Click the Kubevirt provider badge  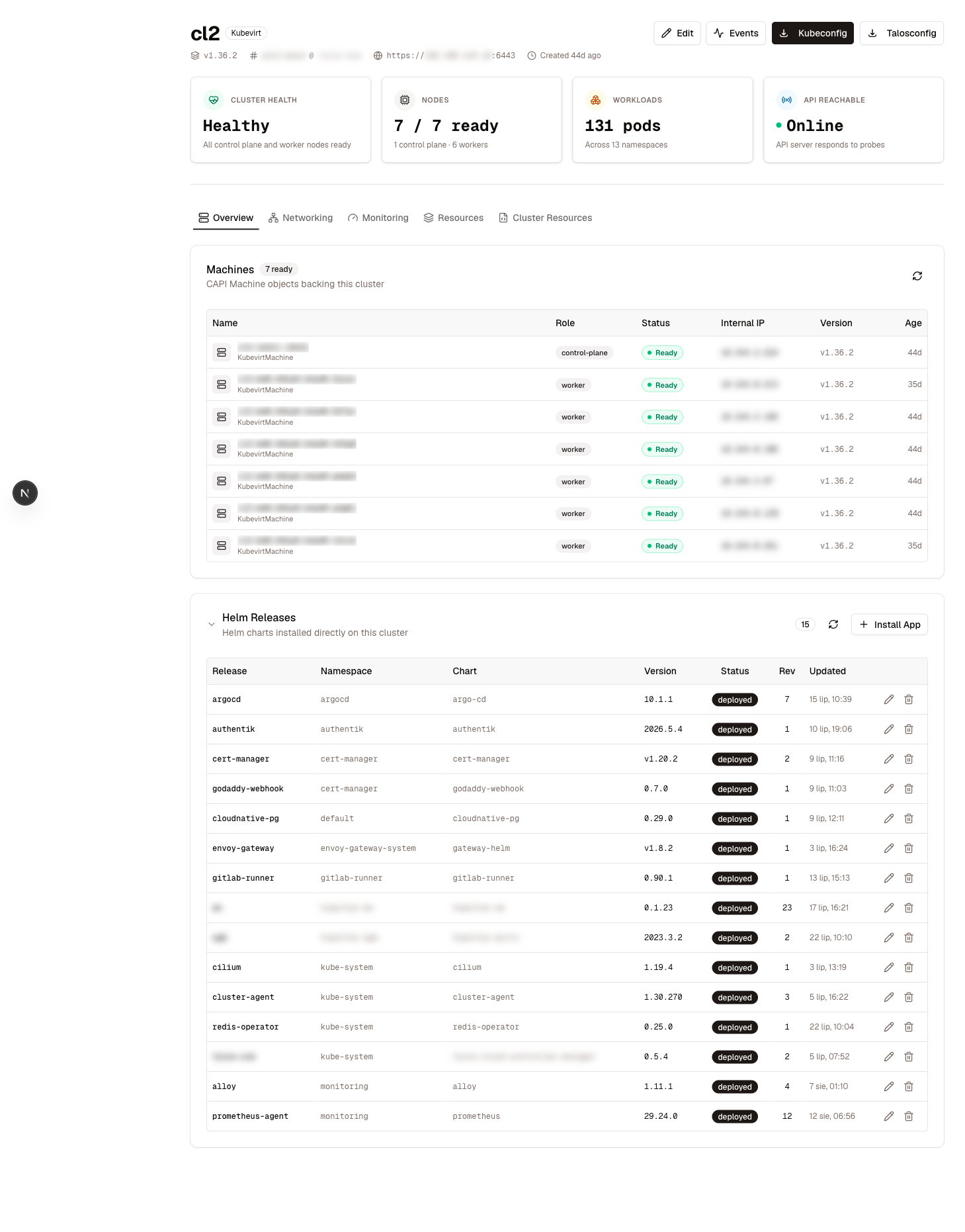point(246,33)
